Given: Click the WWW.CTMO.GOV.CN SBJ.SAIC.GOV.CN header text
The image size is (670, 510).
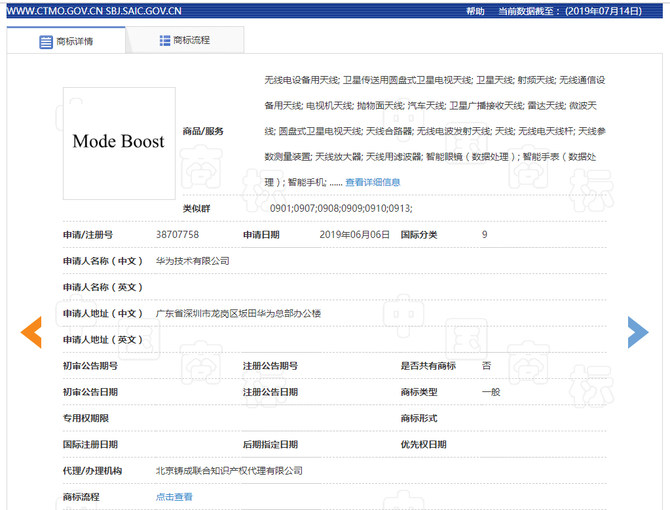Looking at the screenshot, I should pyautogui.click(x=94, y=11).
